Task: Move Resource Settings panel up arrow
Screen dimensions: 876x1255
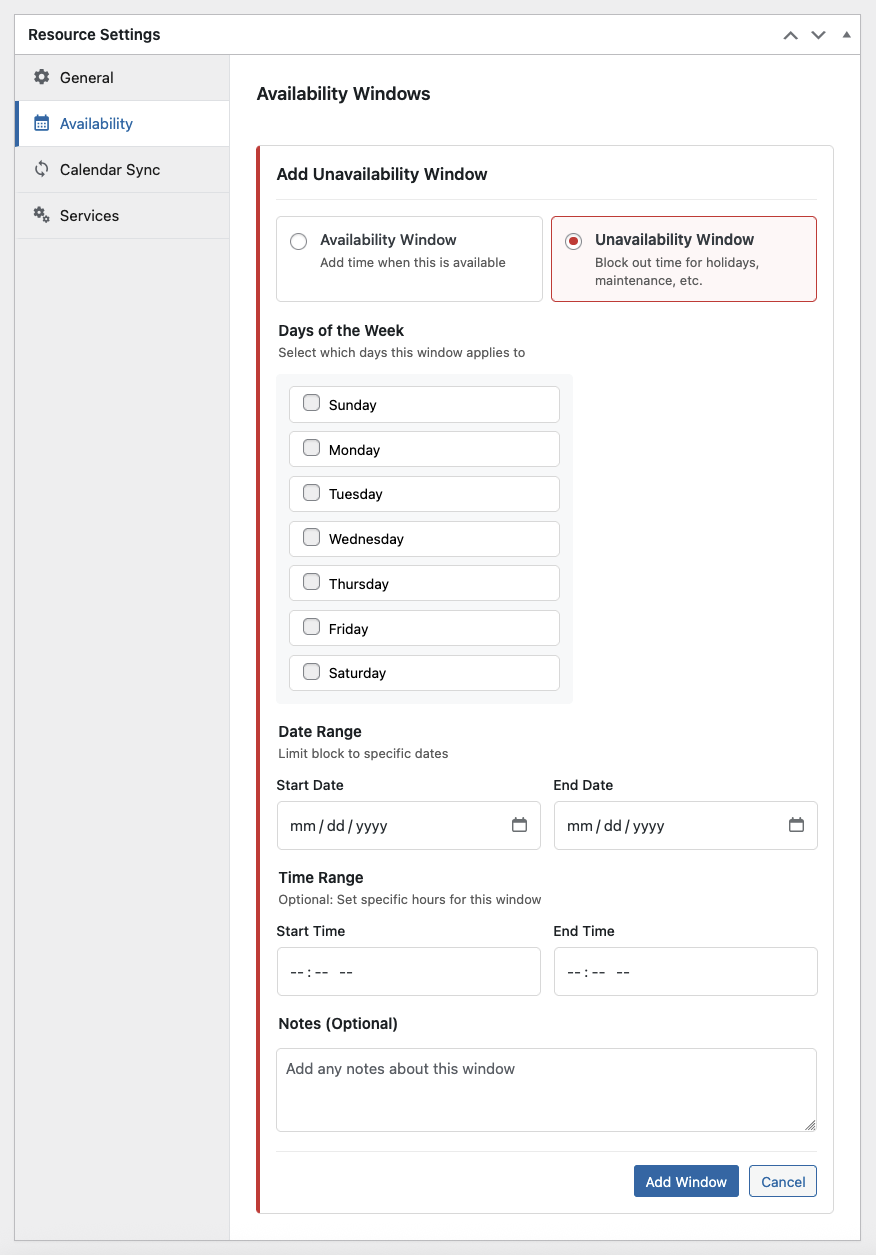Action: [x=790, y=35]
